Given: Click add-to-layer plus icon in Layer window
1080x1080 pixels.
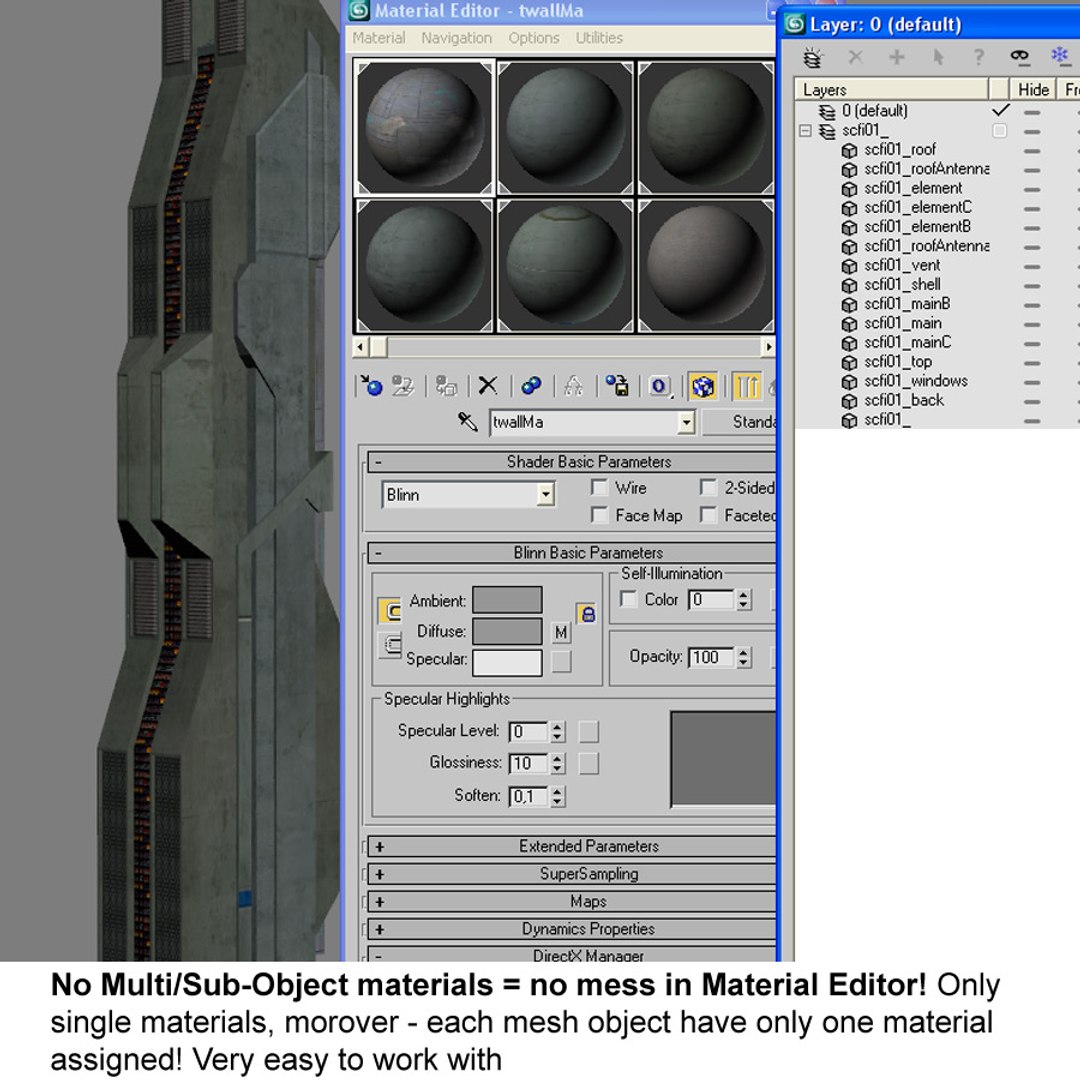Looking at the screenshot, I should click(x=896, y=57).
